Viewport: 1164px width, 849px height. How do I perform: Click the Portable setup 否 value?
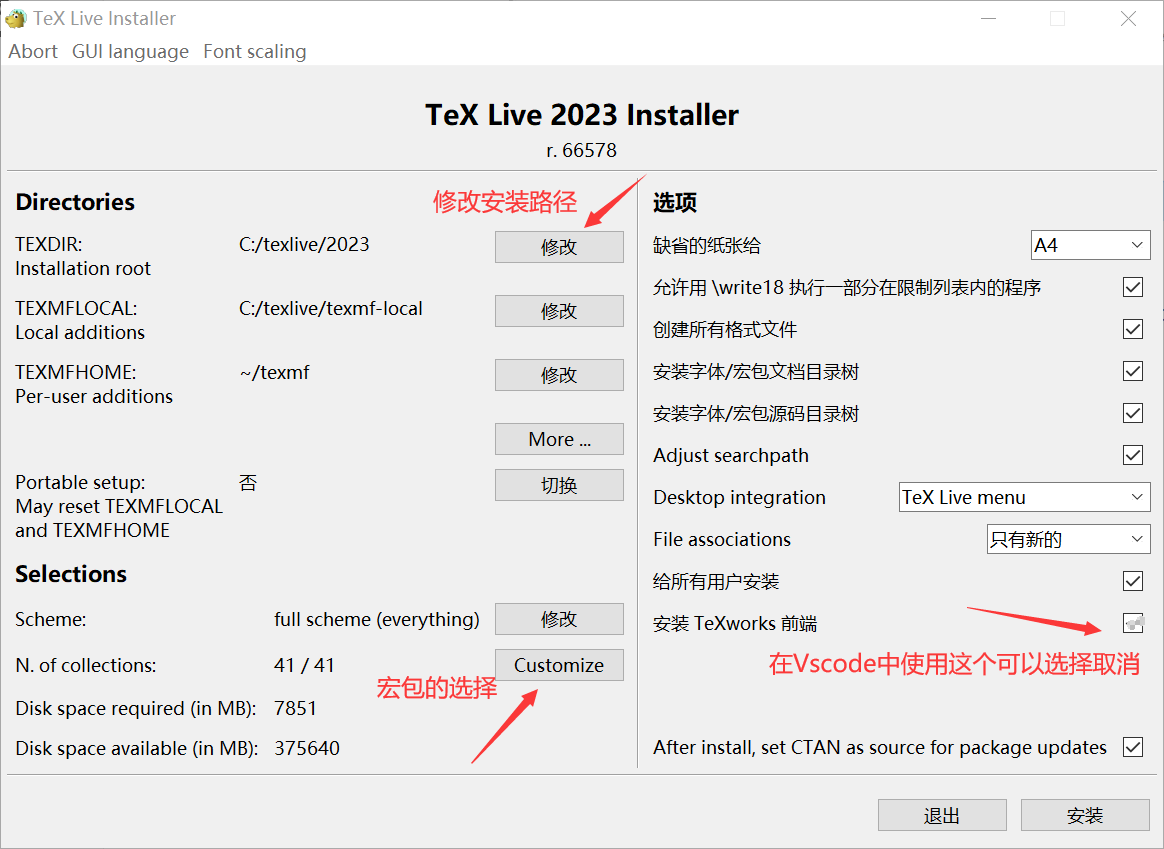(x=248, y=483)
